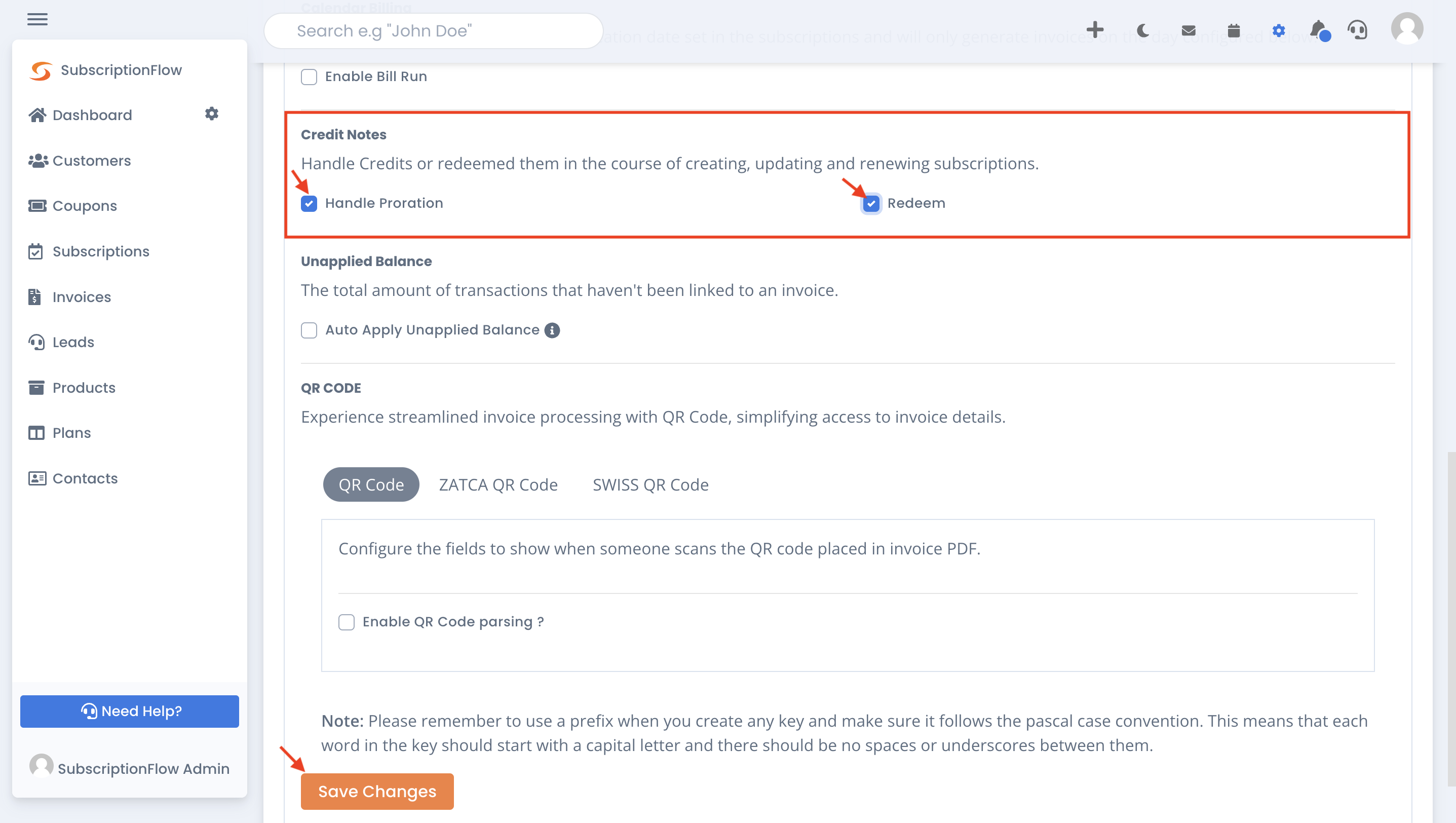This screenshot has height=823, width=1456.
Task: Click the plus add-new icon in top bar
Action: (x=1095, y=30)
